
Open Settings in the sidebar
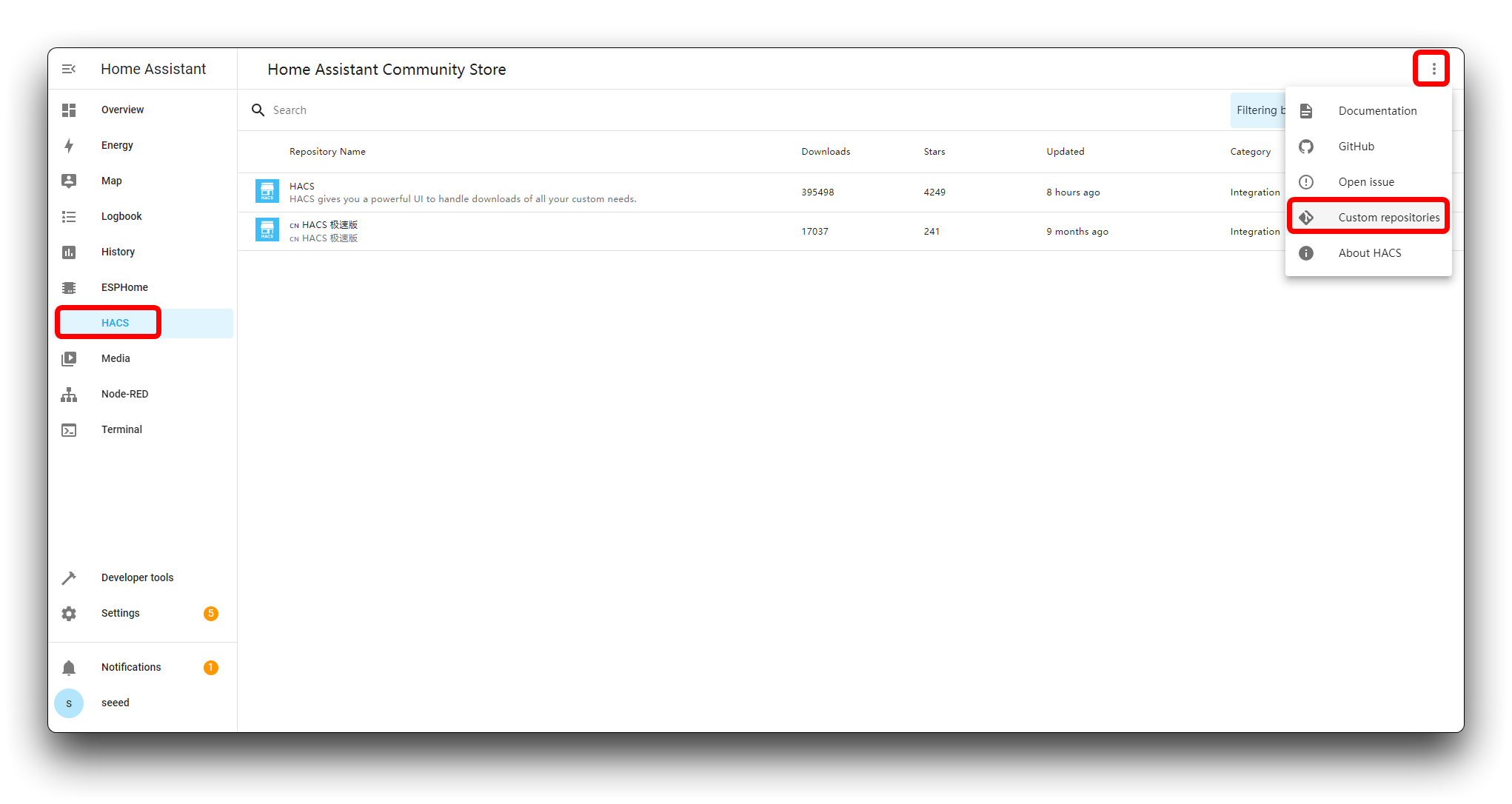(x=144, y=613)
